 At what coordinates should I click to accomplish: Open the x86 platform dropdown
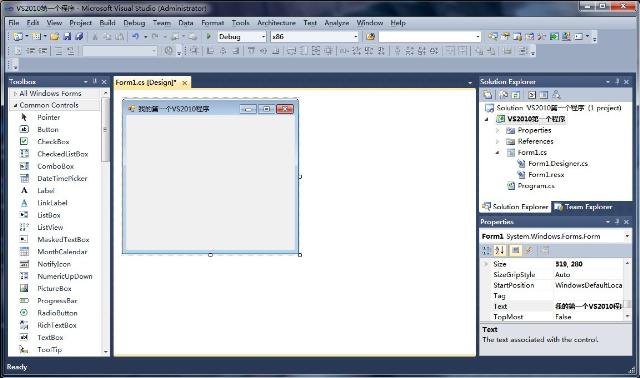click(356, 37)
